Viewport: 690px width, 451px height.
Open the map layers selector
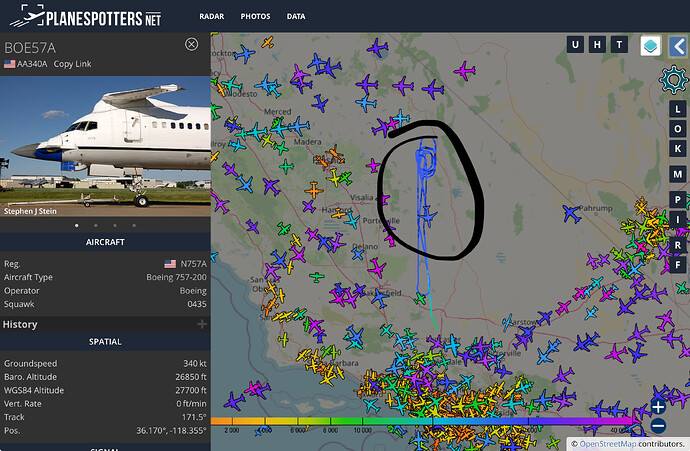coord(650,46)
